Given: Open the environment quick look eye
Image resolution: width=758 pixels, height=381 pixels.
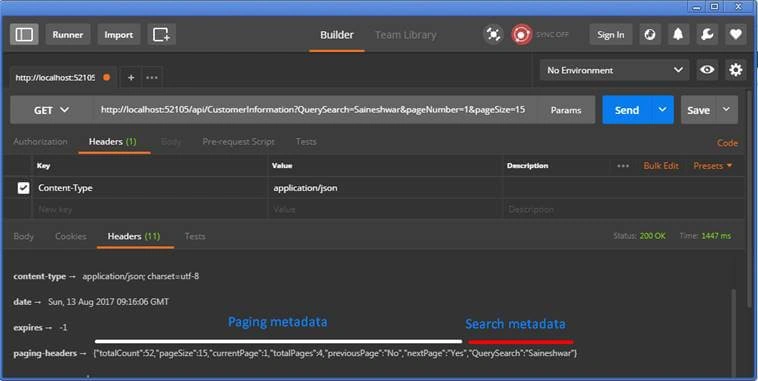Looking at the screenshot, I should click(x=707, y=70).
